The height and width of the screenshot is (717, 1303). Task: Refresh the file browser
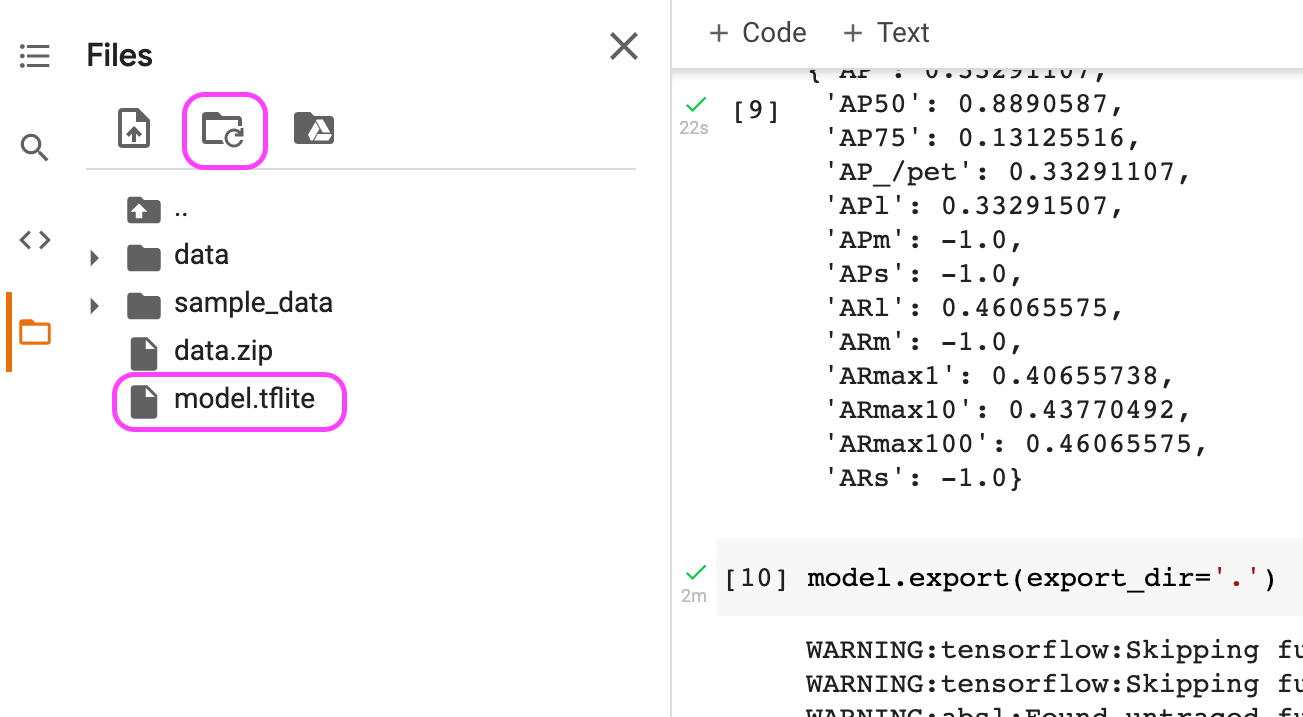[224, 128]
